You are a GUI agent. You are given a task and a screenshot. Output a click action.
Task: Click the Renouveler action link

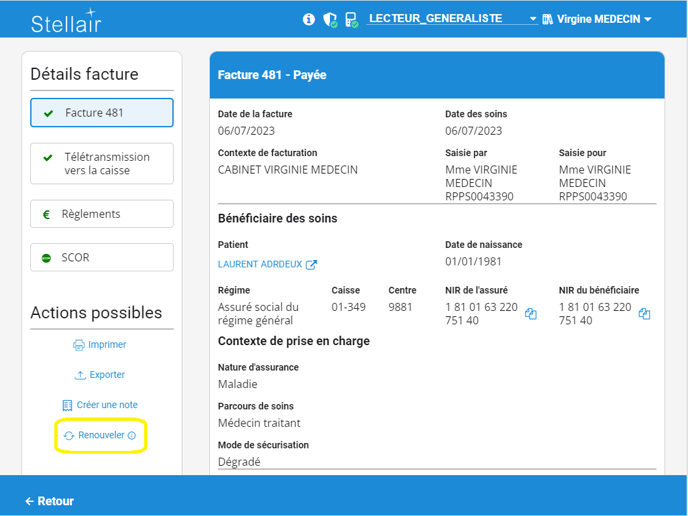tap(100, 435)
